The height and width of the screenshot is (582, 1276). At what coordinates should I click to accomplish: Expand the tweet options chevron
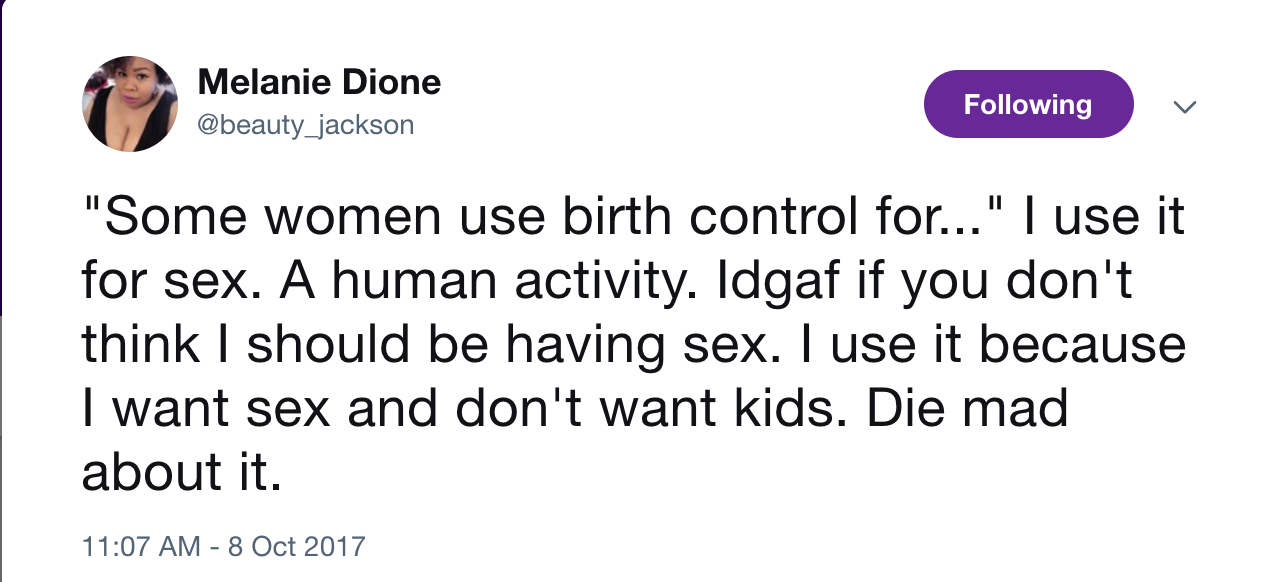1184,106
